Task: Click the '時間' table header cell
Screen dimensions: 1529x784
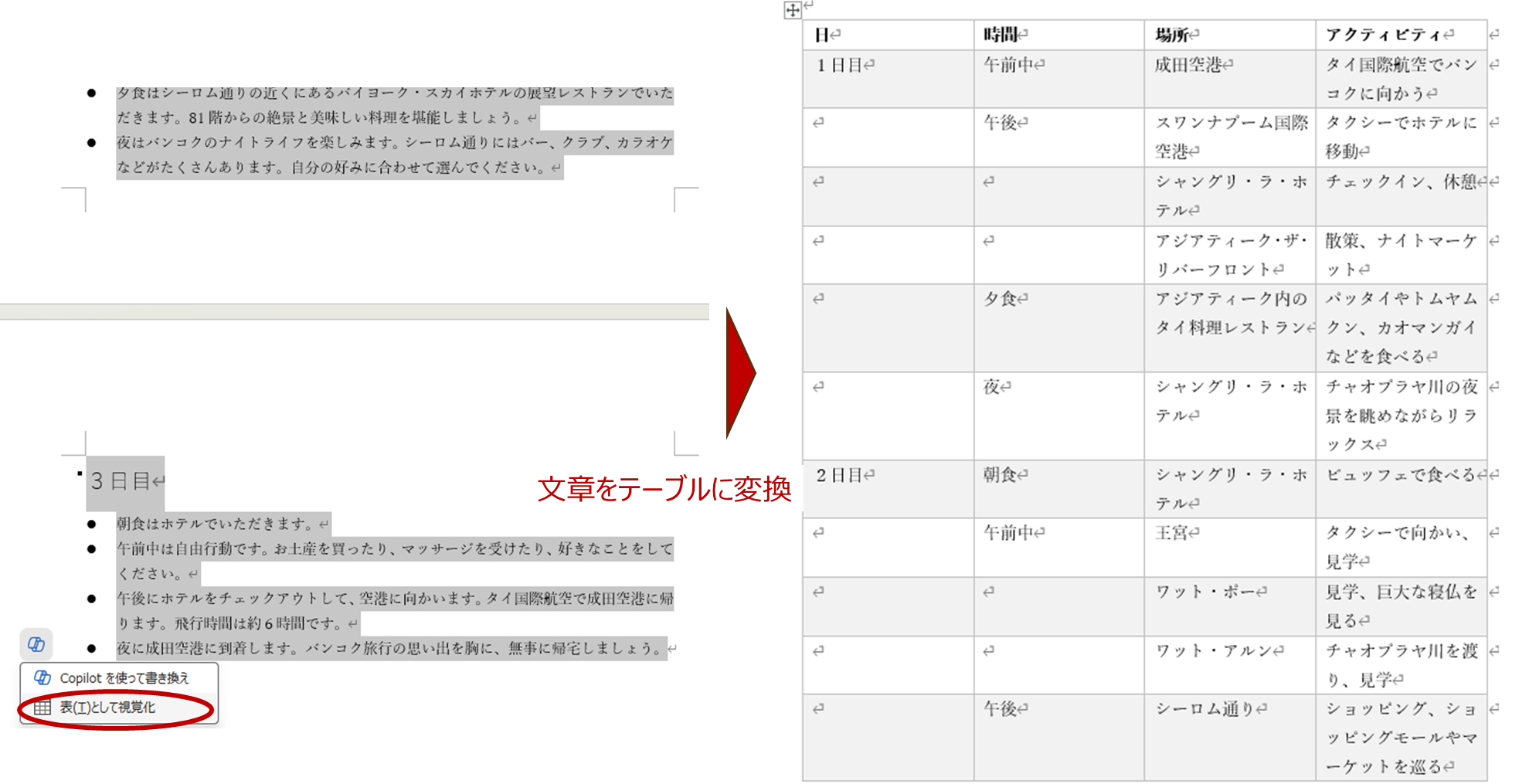Action: (1059, 35)
